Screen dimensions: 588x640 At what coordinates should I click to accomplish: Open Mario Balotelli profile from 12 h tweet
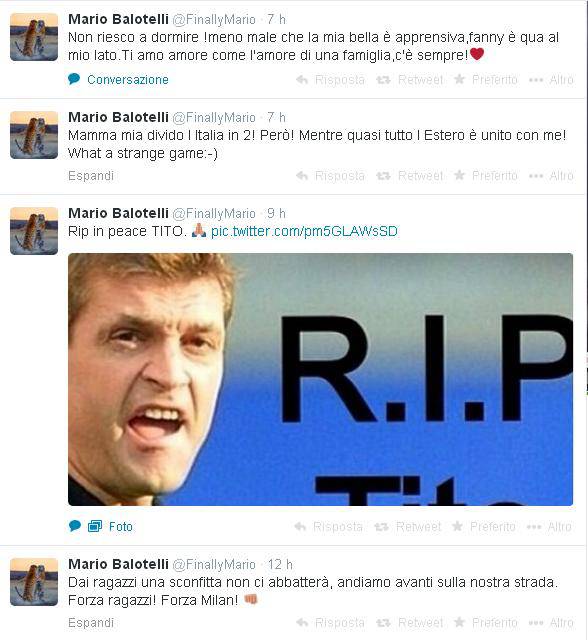point(118,564)
